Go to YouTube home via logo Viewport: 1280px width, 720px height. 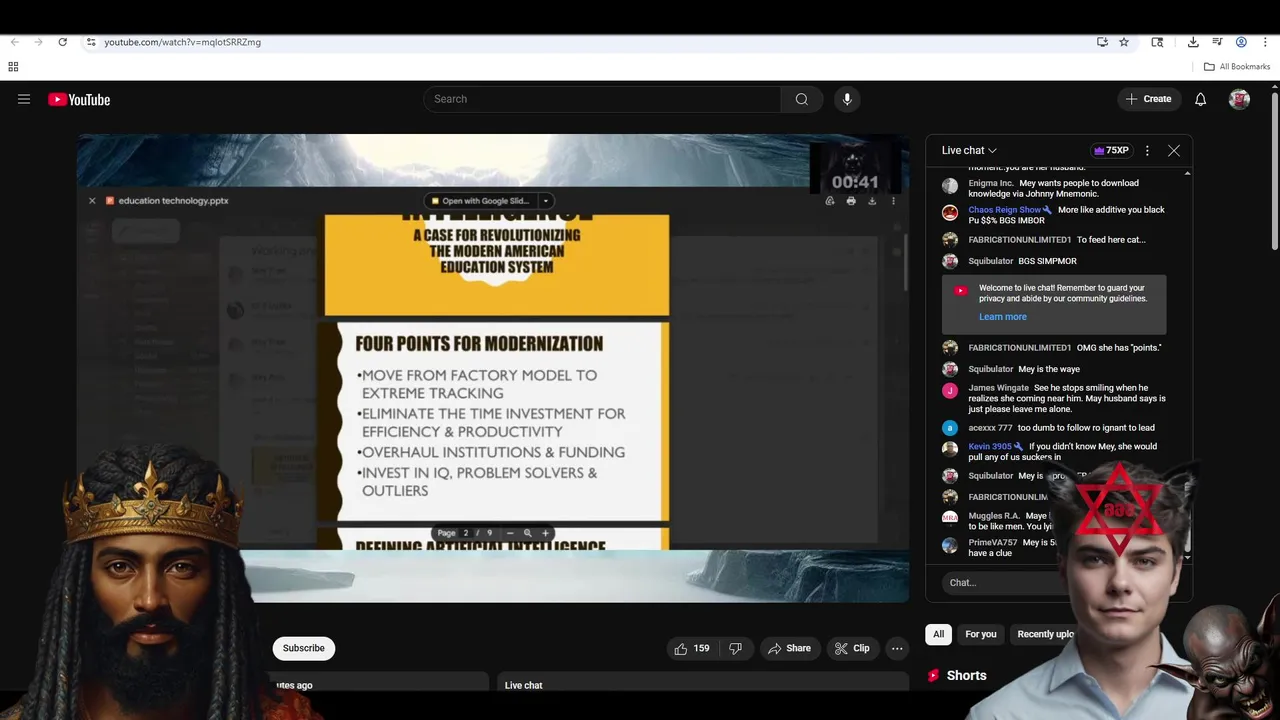point(79,99)
